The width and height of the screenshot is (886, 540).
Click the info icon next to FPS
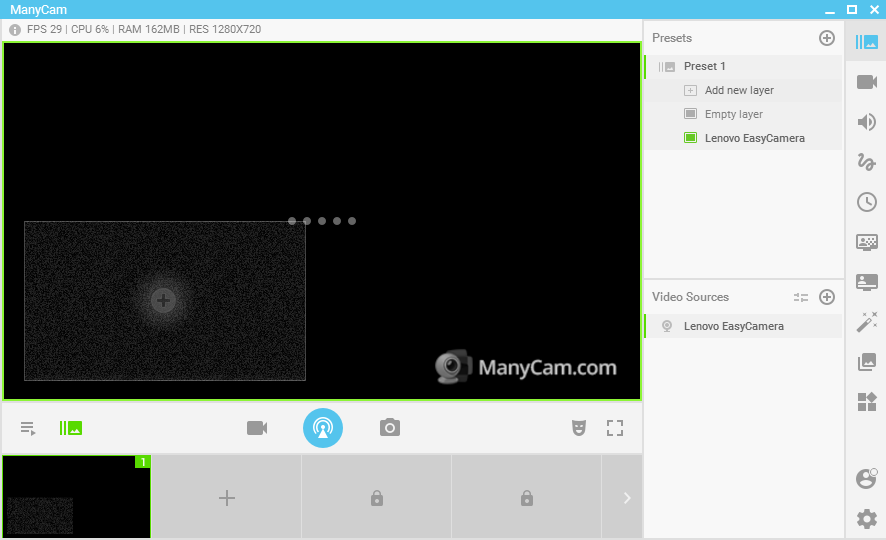(15, 29)
